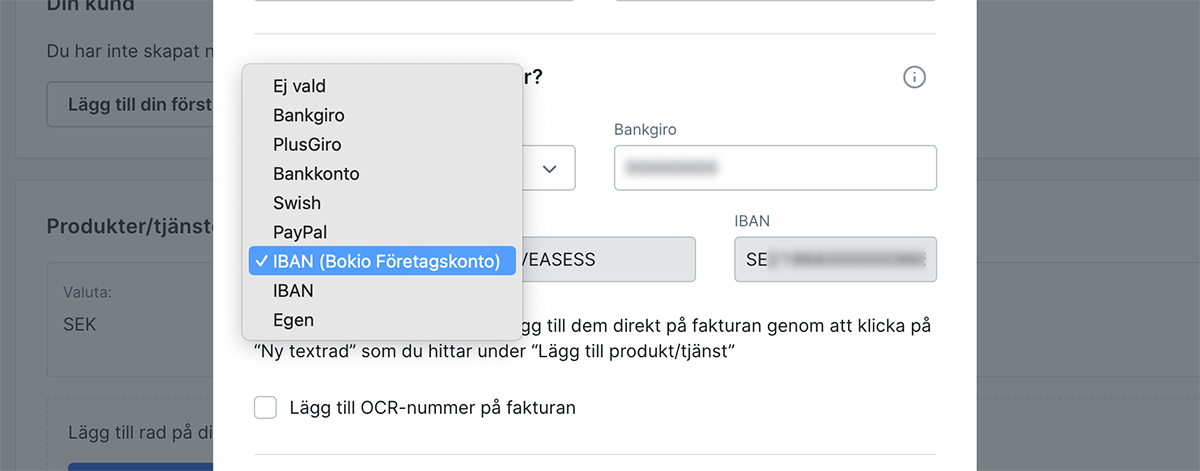1200x471 pixels.
Task: Choose Swish from the dropdown list
Action: click(x=297, y=203)
